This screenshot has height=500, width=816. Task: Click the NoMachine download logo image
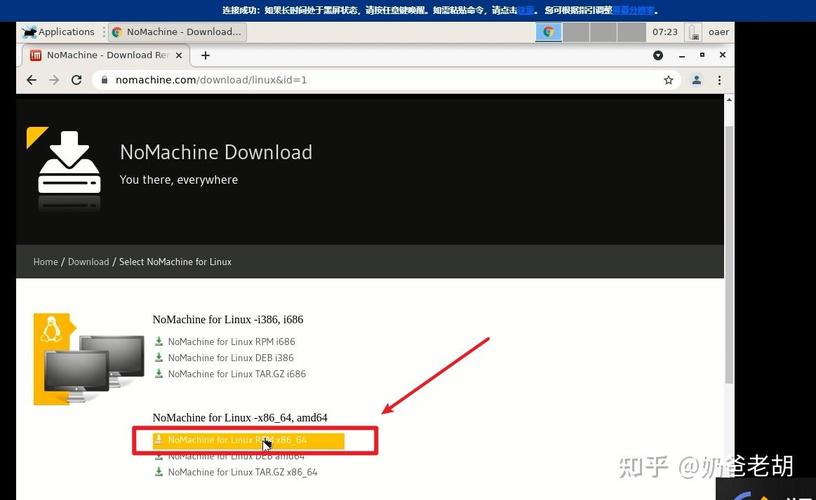(65, 168)
